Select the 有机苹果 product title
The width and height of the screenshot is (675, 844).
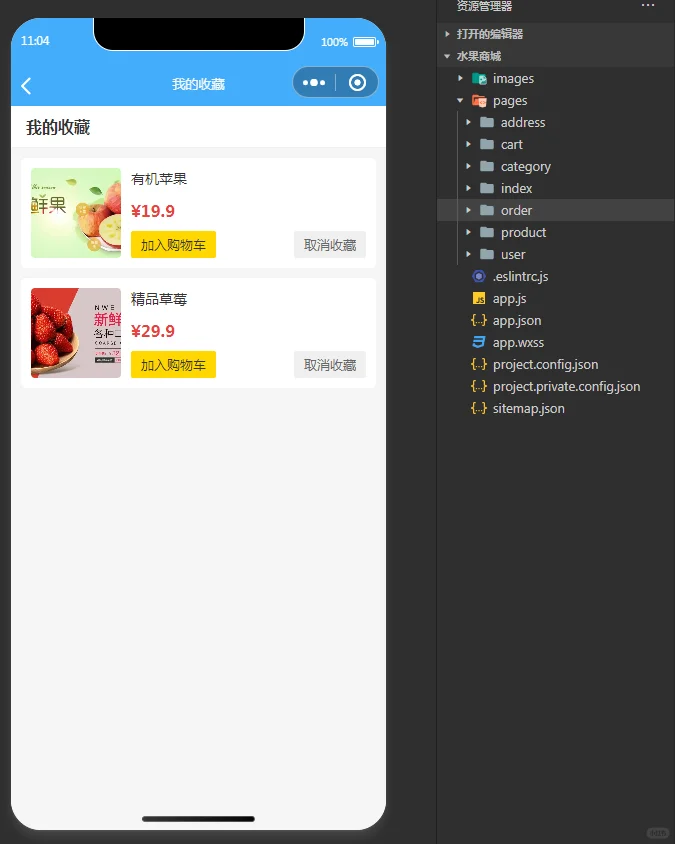point(159,179)
